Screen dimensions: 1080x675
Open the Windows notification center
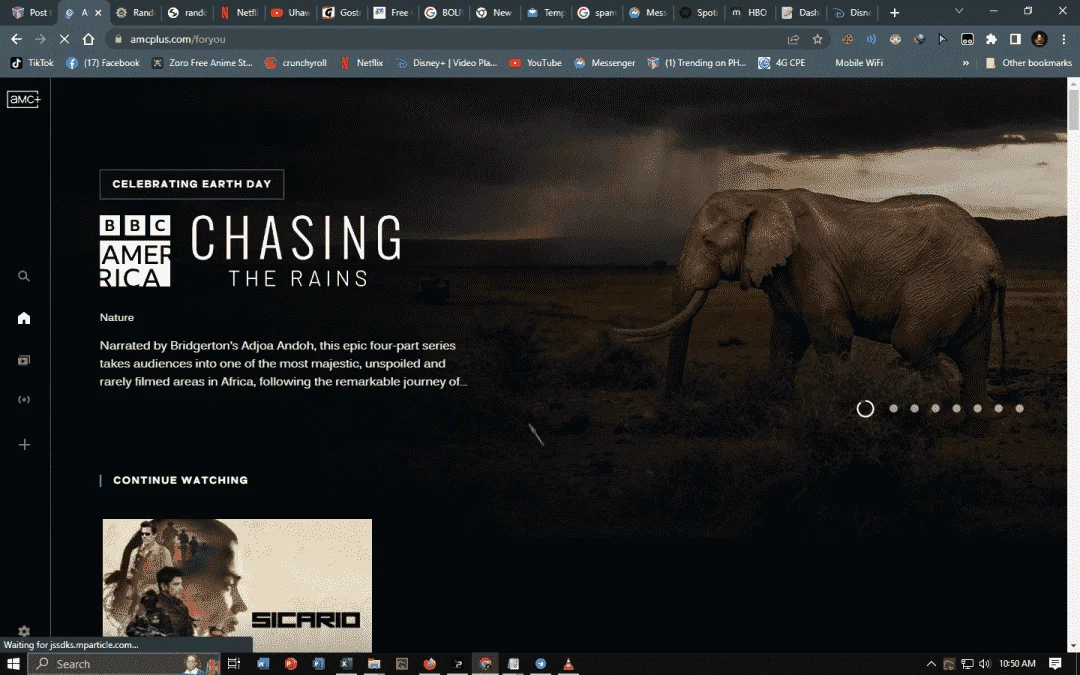[x=1055, y=664]
